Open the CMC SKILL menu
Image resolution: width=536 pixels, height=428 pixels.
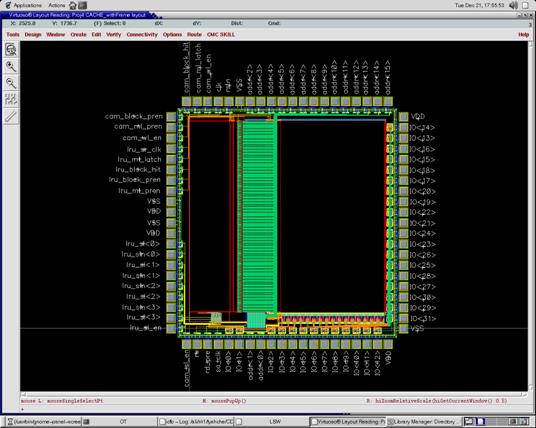220,35
